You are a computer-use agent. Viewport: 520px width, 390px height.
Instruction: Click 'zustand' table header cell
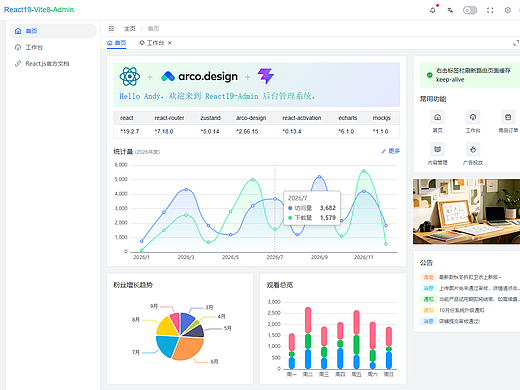210,118
